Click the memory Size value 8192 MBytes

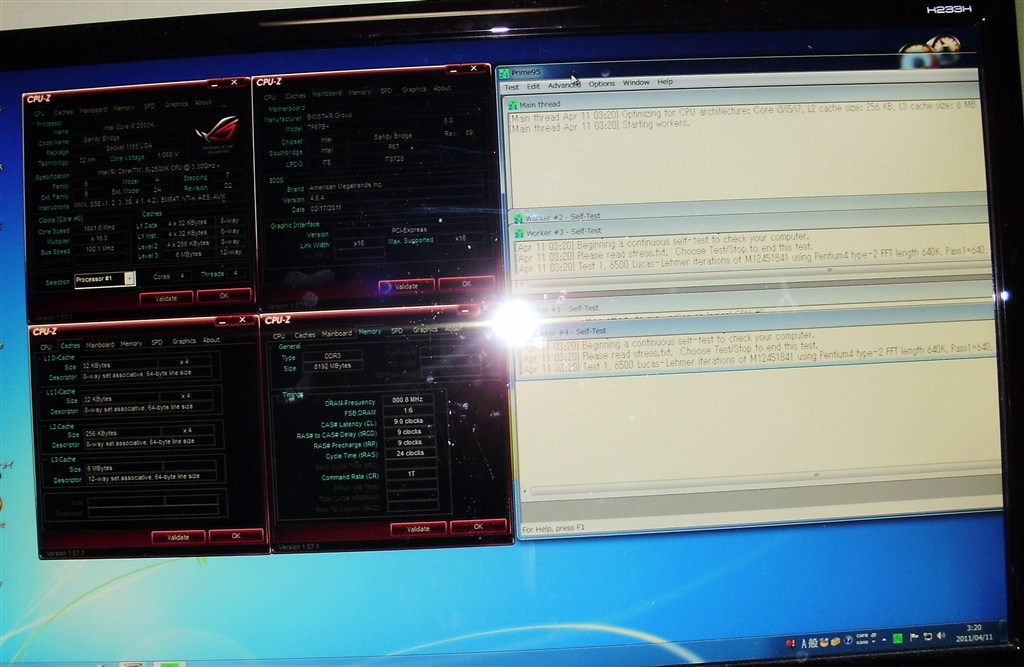[332, 366]
